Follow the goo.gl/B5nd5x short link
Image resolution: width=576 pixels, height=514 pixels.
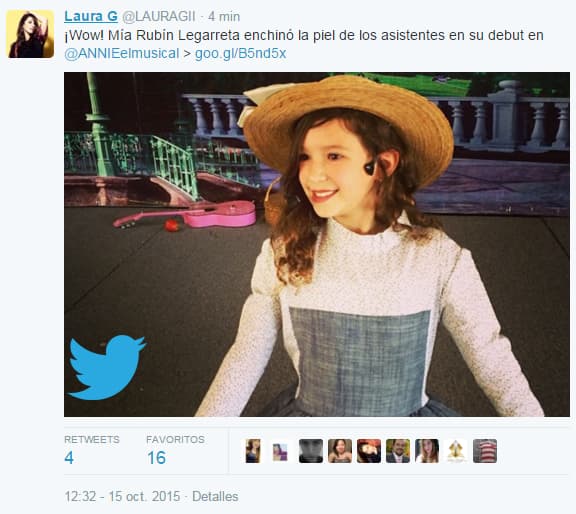(x=240, y=54)
